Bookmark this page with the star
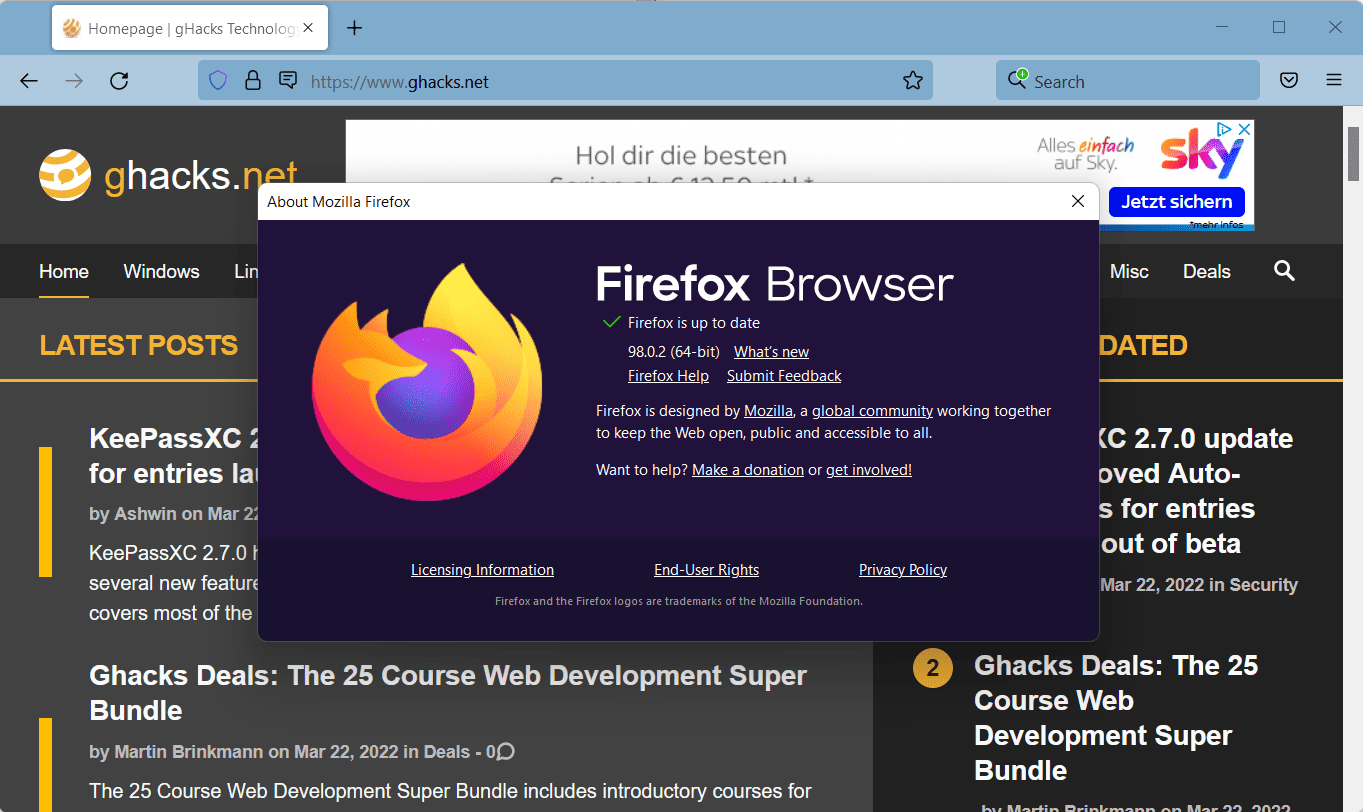This screenshot has height=812, width=1363. (912, 81)
